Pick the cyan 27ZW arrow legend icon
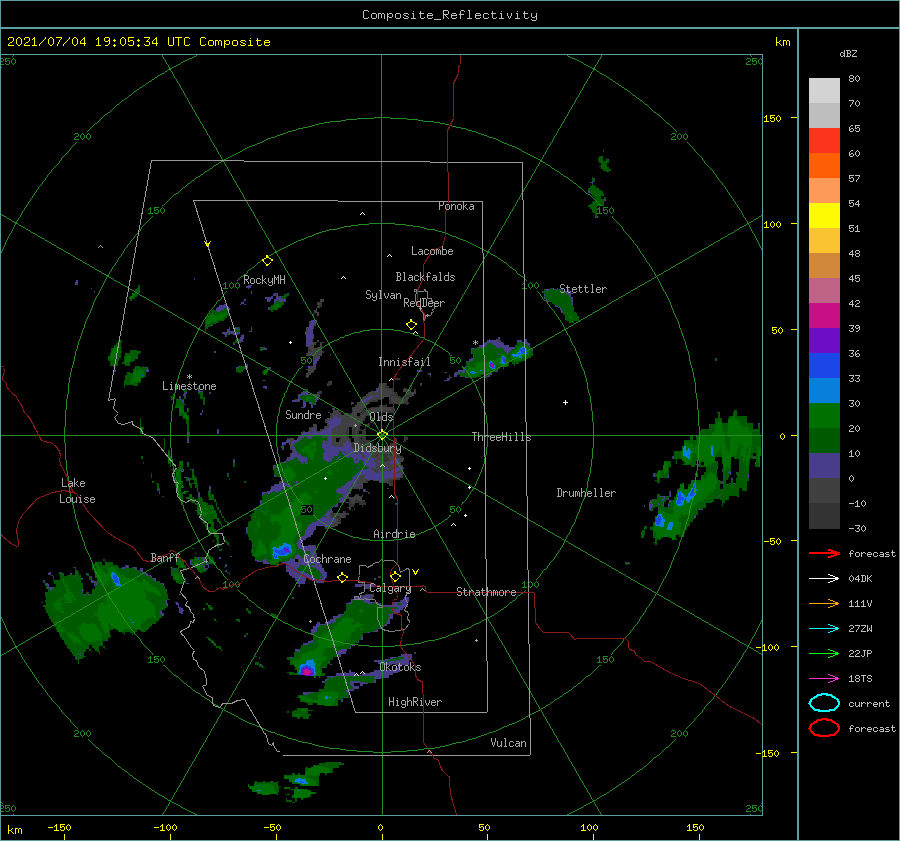 click(x=824, y=629)
